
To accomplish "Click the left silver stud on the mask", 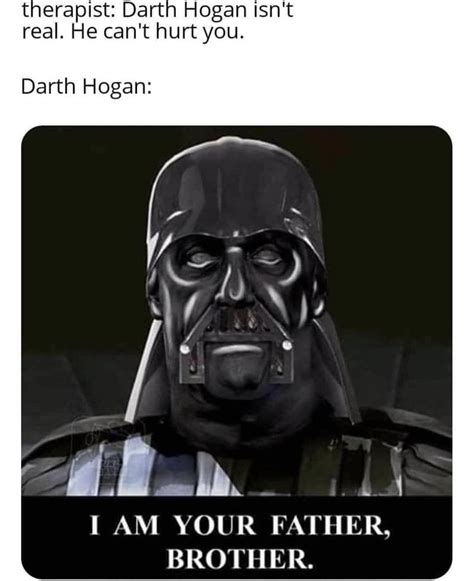I will (x=185, y=349).
